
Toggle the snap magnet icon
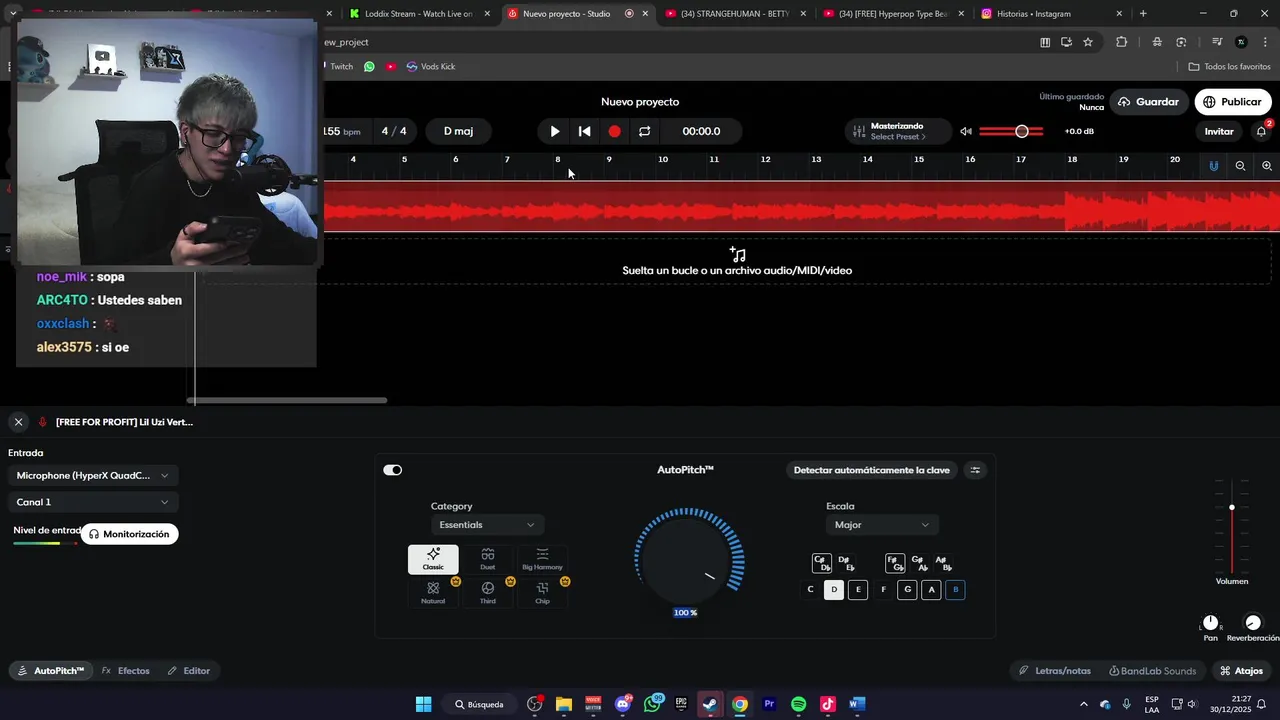[x=1214, y=166]
